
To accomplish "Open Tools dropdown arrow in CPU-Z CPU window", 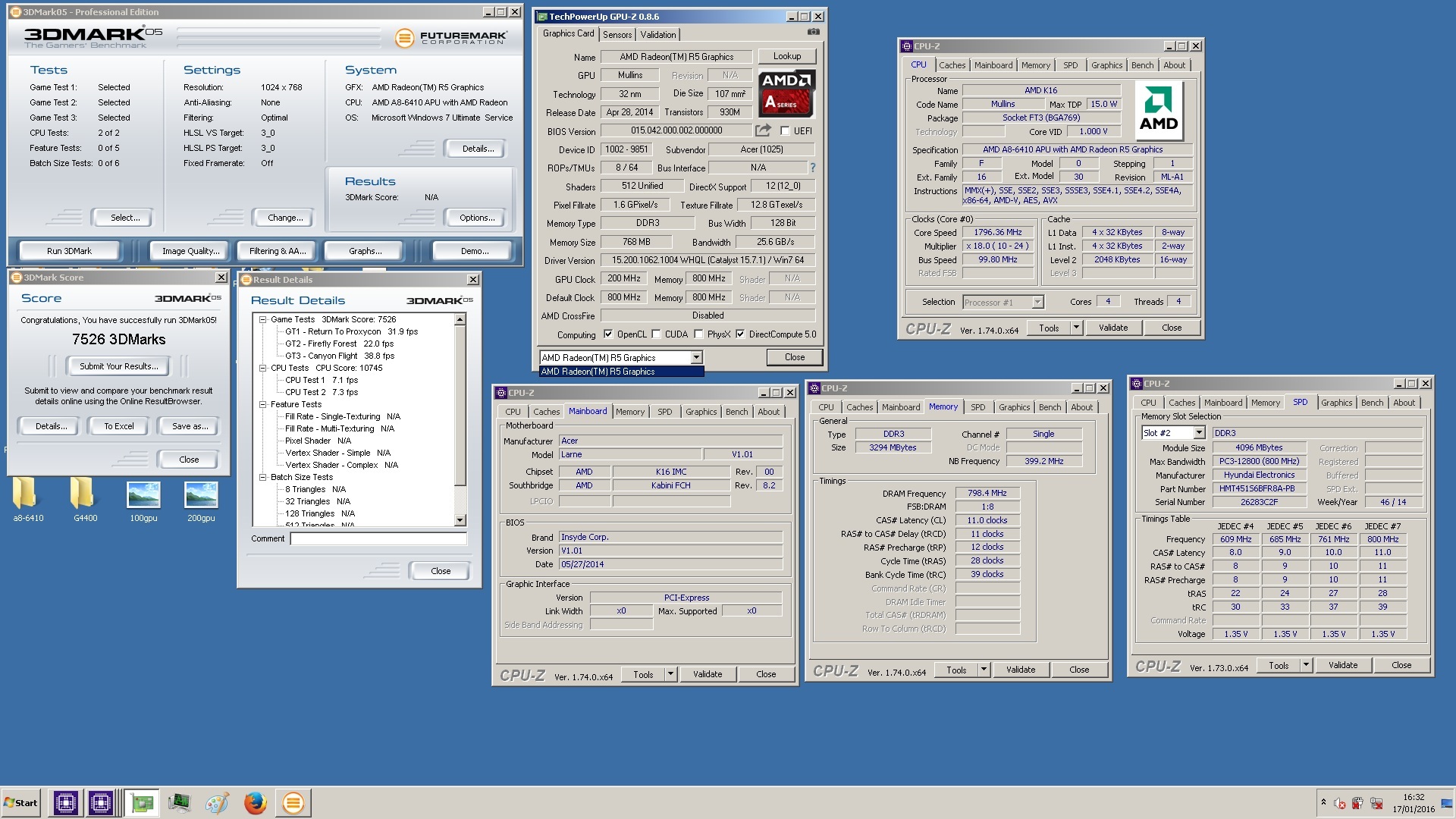I will tap(1075, 328).
